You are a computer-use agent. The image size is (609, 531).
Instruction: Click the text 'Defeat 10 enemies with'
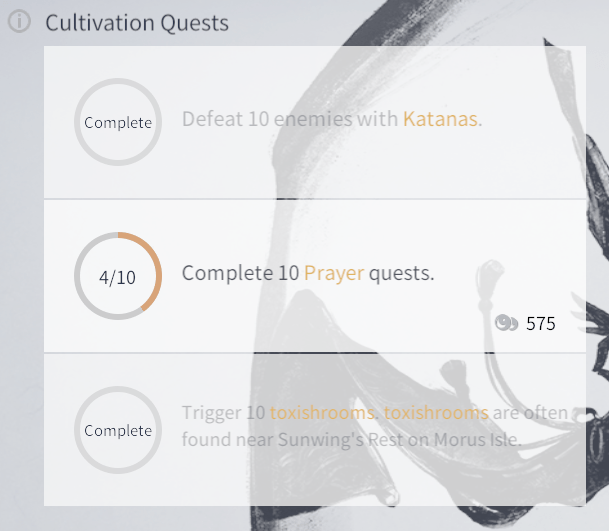point(290,119)
